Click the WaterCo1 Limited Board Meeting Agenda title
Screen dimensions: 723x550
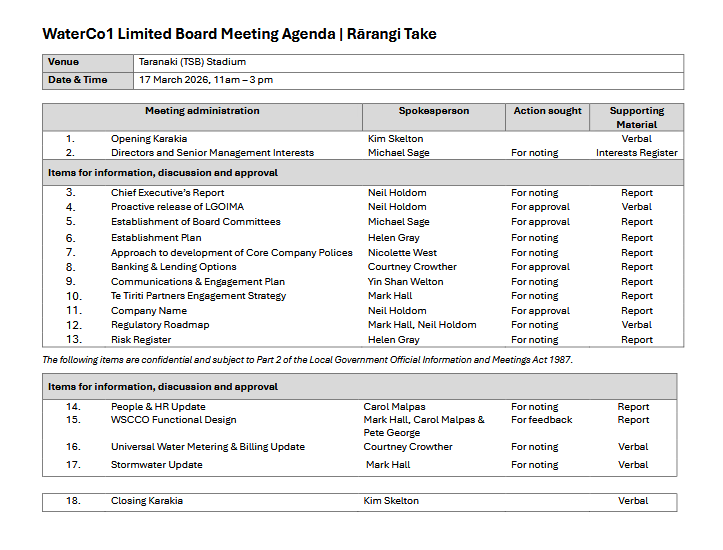pyautogui.click(x=239, y=34)
